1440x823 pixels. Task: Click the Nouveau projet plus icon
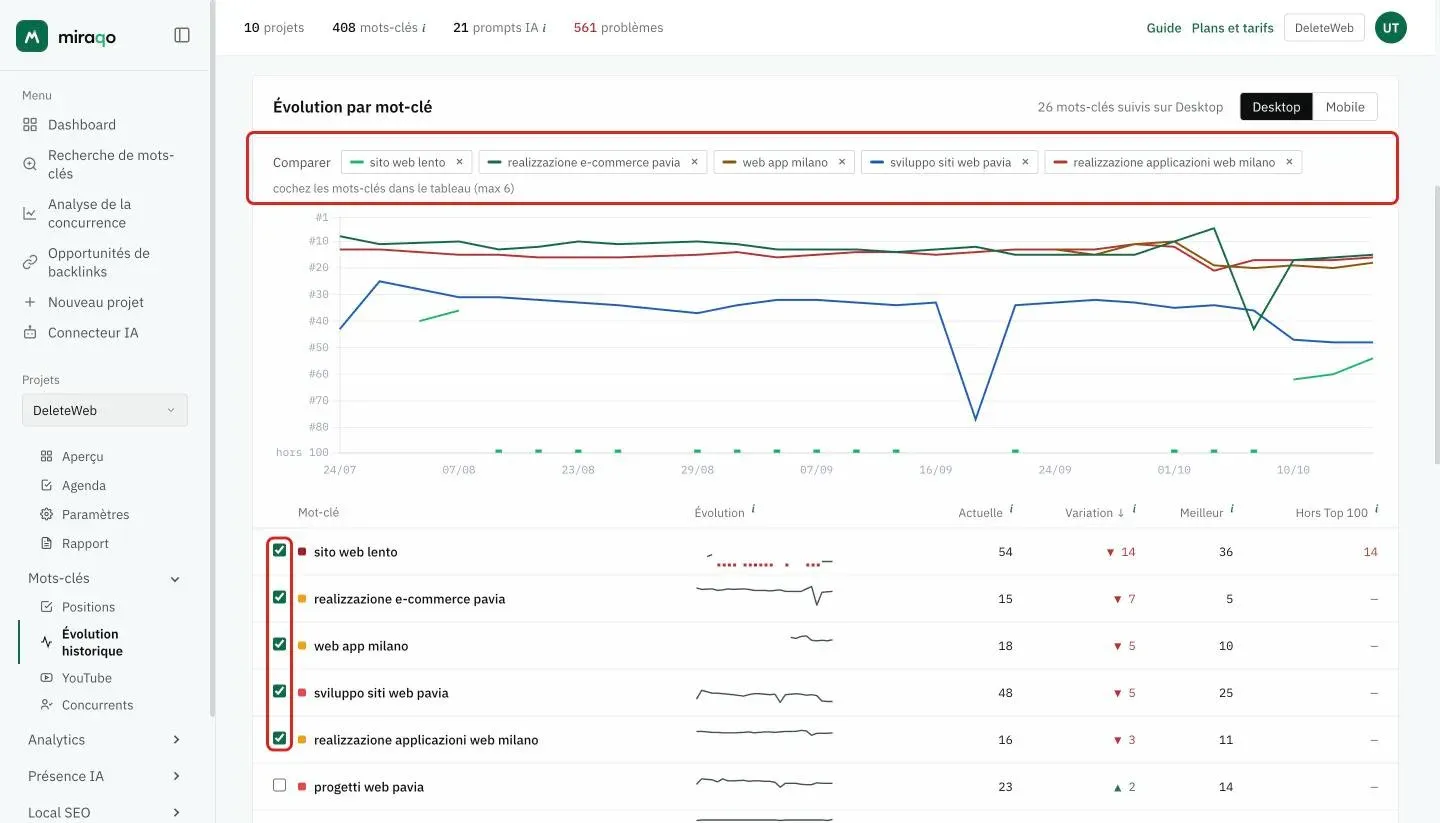[30, 302]
